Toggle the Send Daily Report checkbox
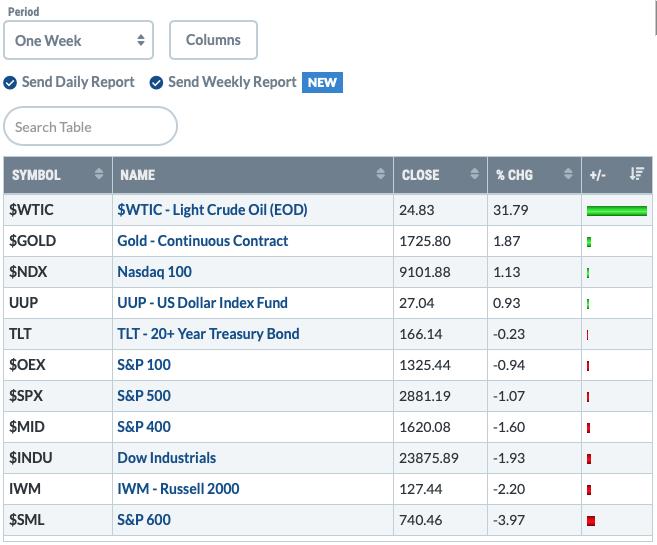The image size is (657, 545). tap(10, 83)
